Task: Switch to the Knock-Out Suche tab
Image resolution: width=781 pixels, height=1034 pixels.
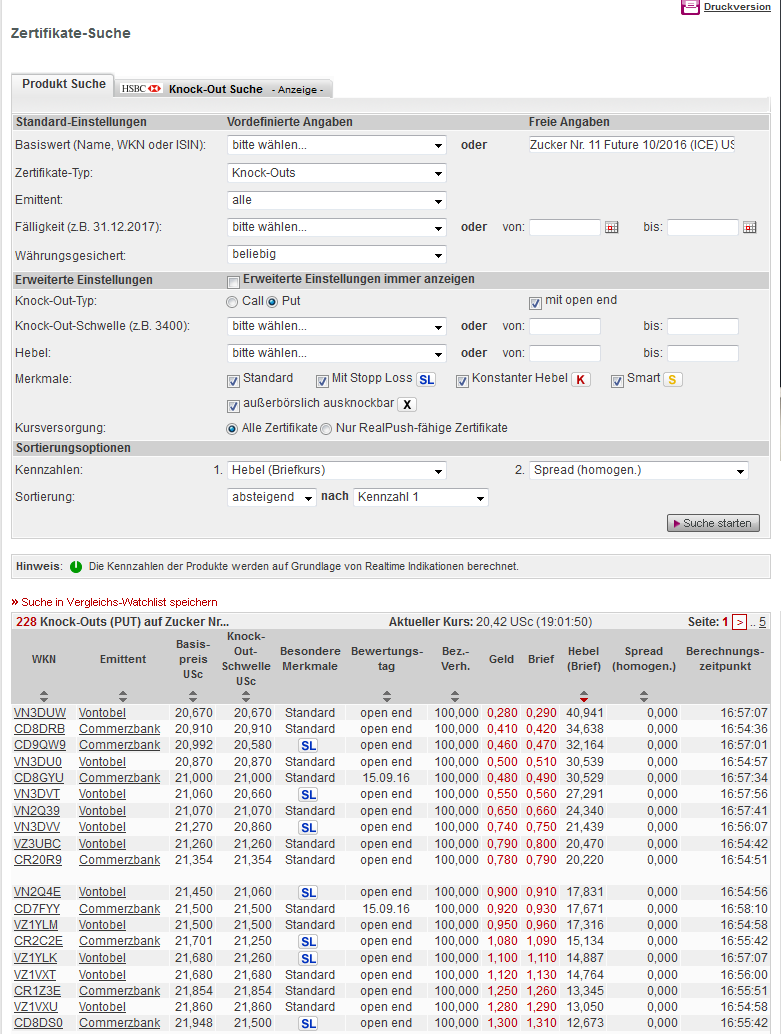Action: tap(215, 89)
